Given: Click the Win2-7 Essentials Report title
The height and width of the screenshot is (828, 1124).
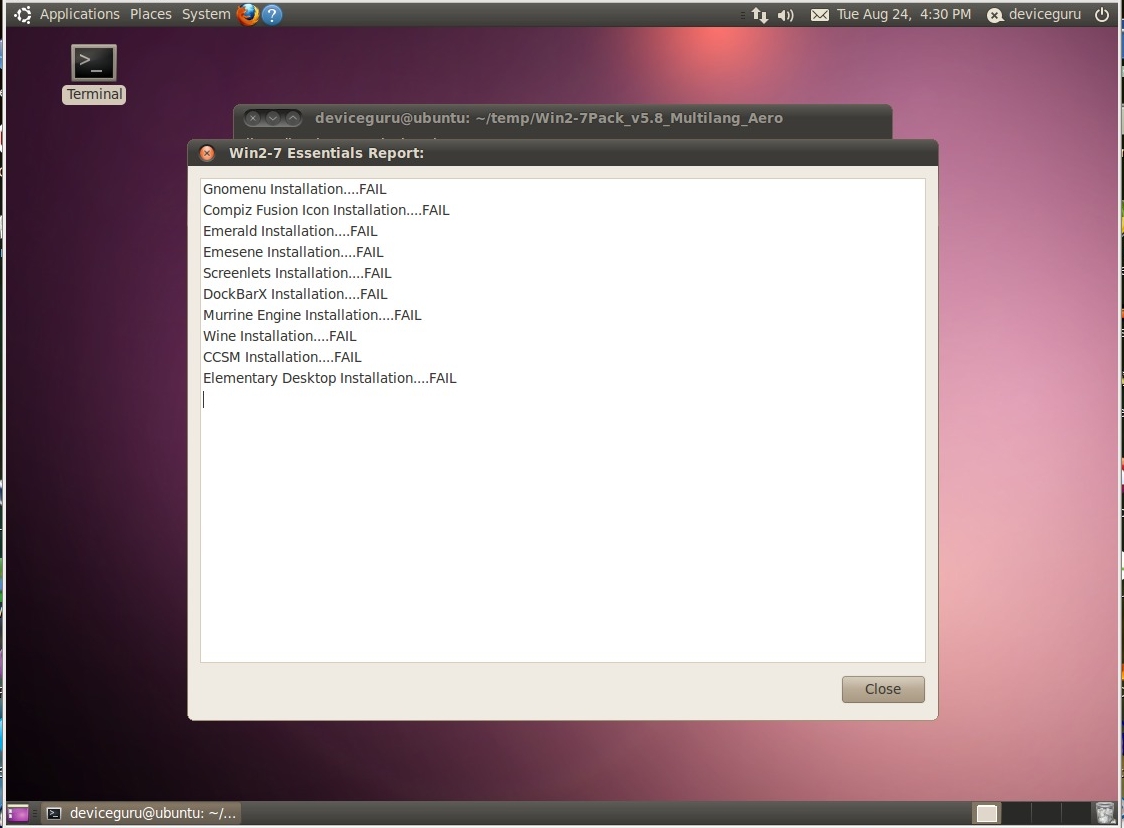Looking at the screenshot, I should click(x=326, y=153).
